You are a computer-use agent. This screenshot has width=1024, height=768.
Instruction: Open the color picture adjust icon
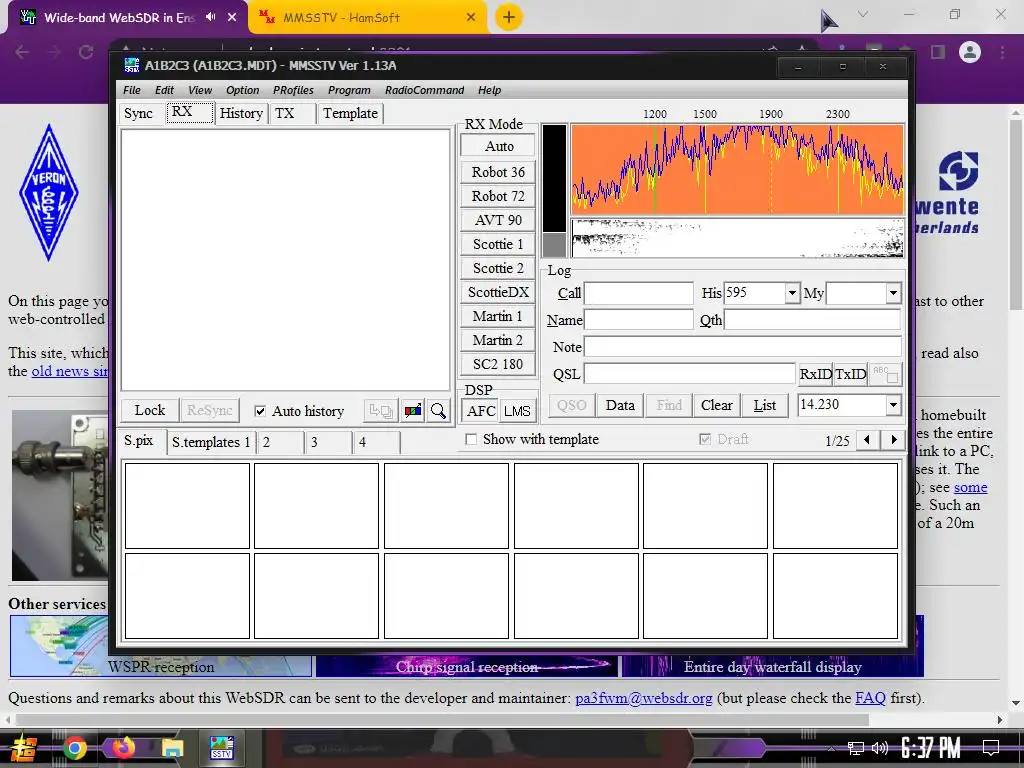click(413, 411)
